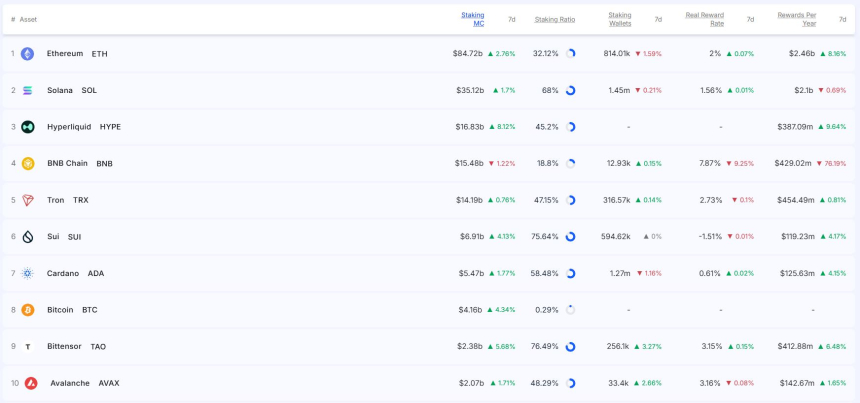
Task: Click the Bitcoin logo icon
Action: 27,310
